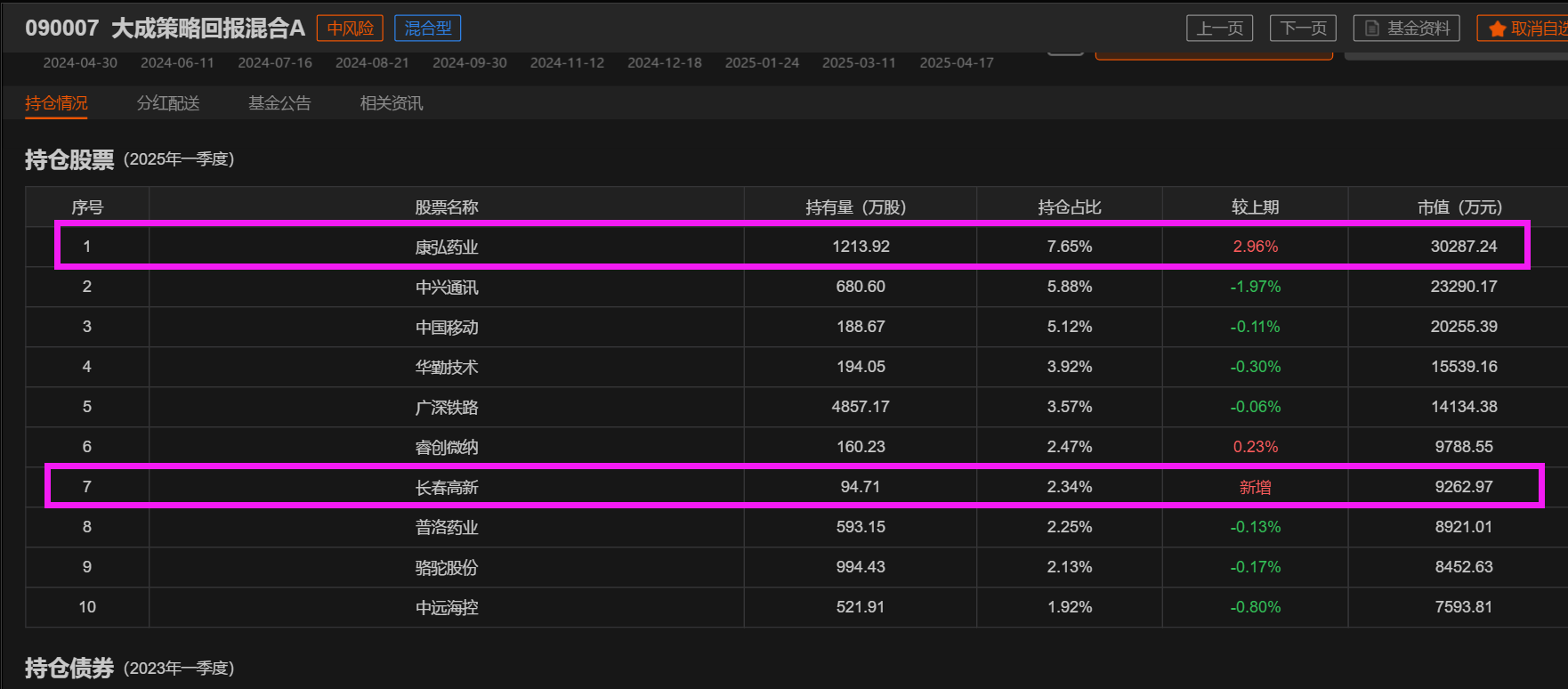Screen dimensions: 1568x689
Task: Click the document icon in 基金资料 button
Action: tap(1371, 28)
